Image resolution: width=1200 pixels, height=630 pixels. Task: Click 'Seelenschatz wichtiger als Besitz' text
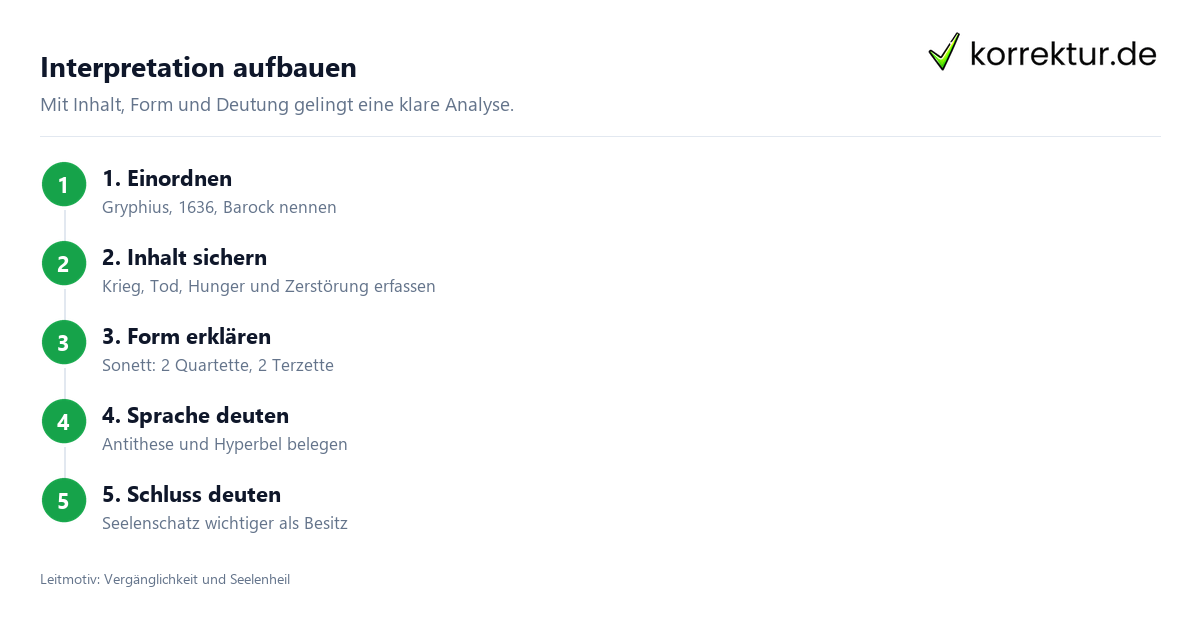click(225, 524)
